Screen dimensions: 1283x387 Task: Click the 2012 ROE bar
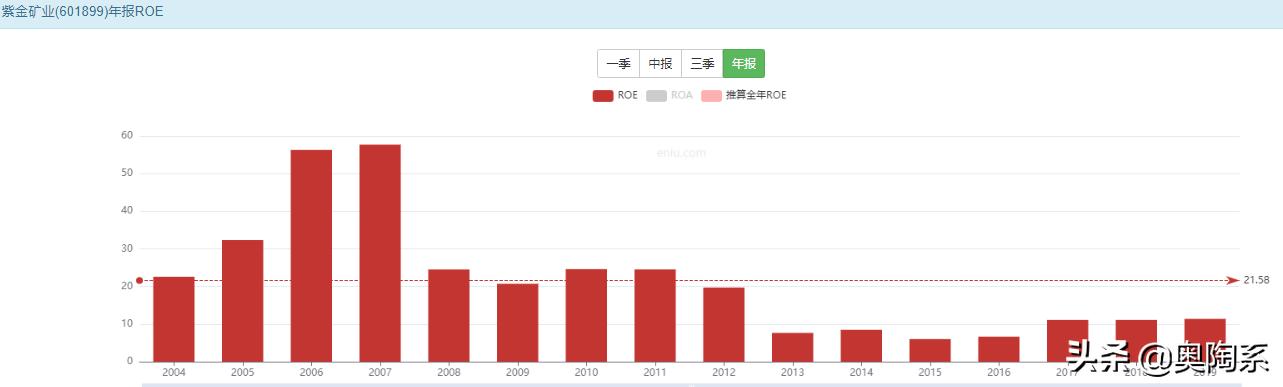724,324
